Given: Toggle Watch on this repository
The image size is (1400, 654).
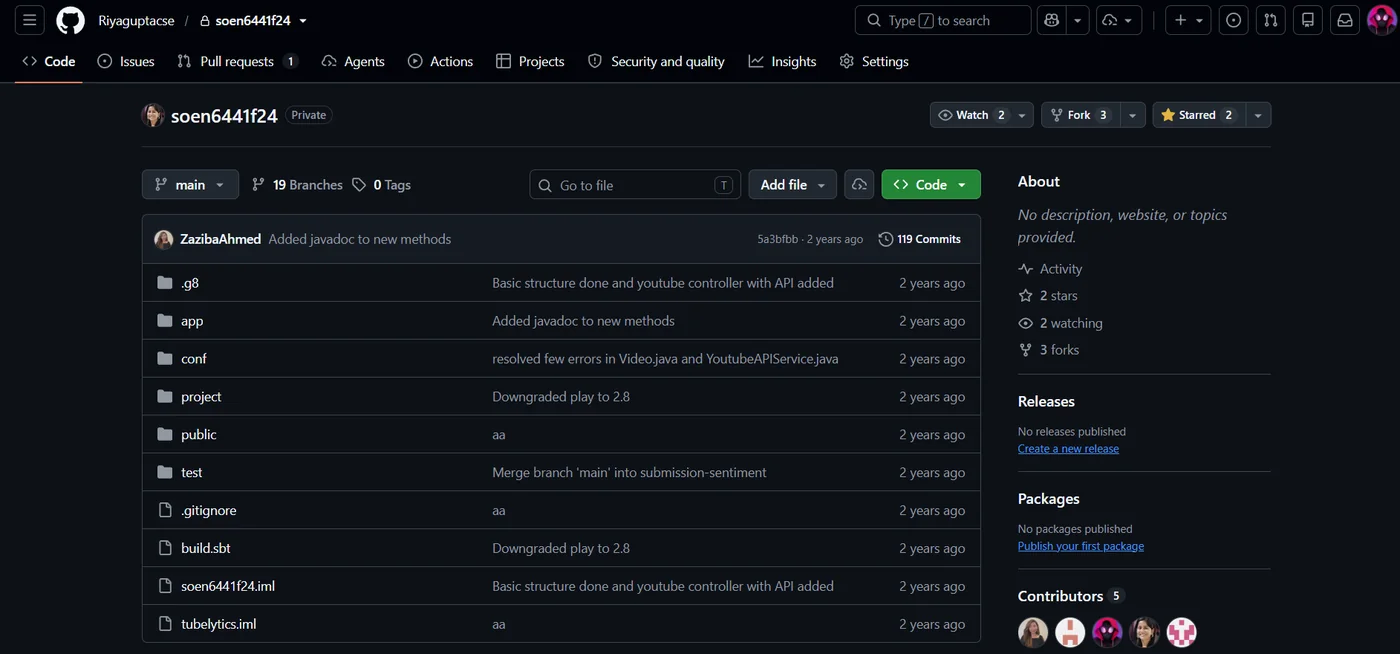Looking at the screenshot, I should (971, 115).
